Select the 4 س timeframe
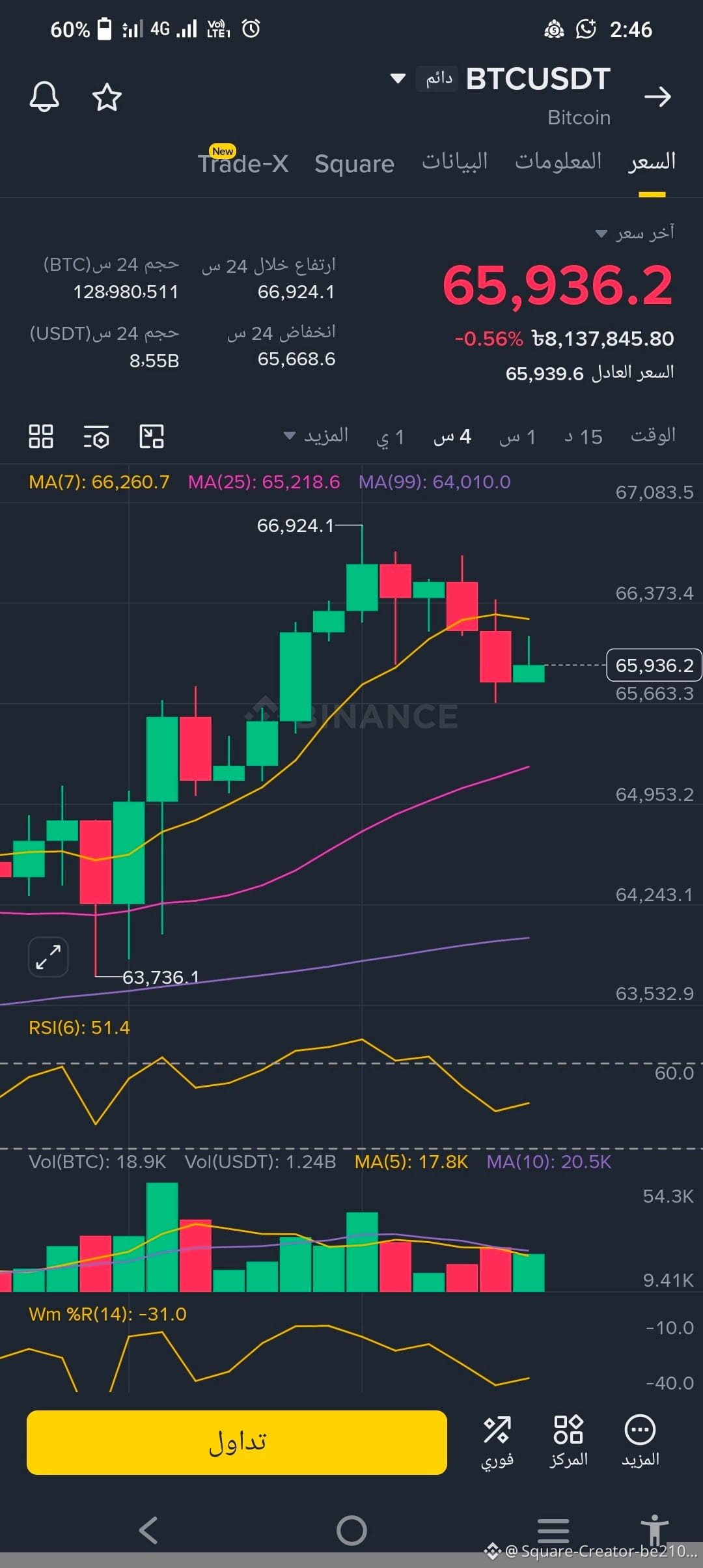Viewport: 703px width, 1568px height. [x=452, y=437]
